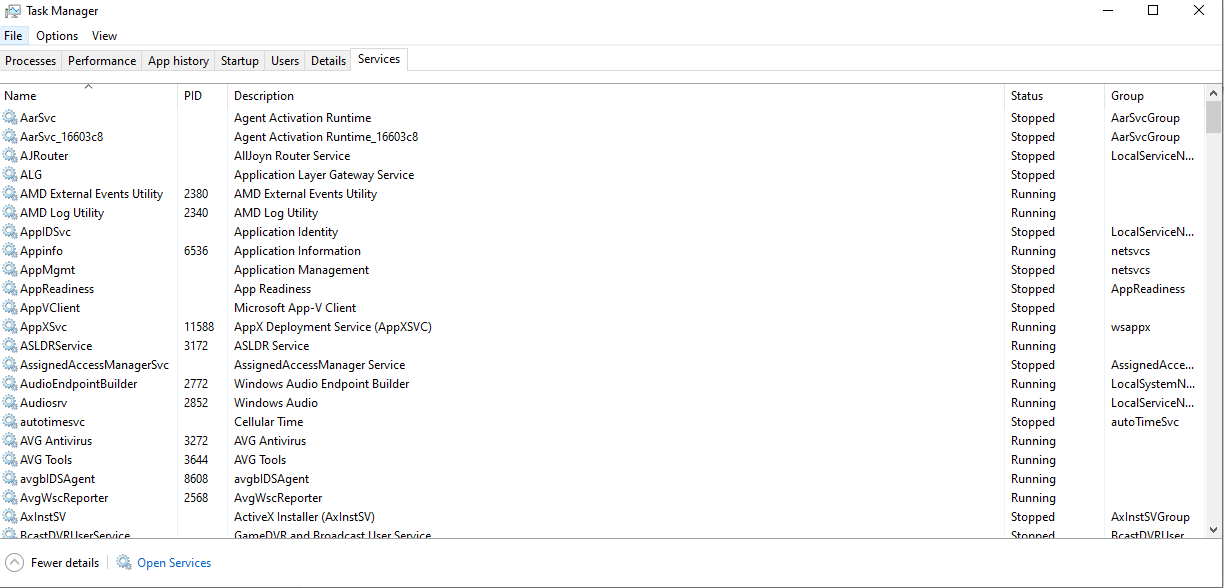Screen dimensions: 1224x588
Task: Open the App history tab
Action: 178,61
